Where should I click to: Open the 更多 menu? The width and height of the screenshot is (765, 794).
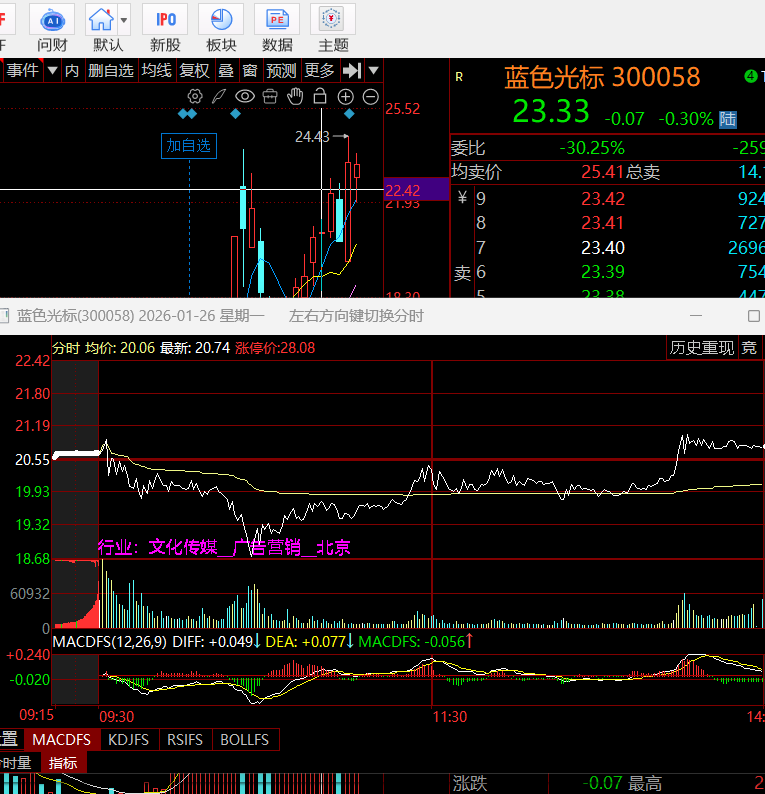coord(319,70)
